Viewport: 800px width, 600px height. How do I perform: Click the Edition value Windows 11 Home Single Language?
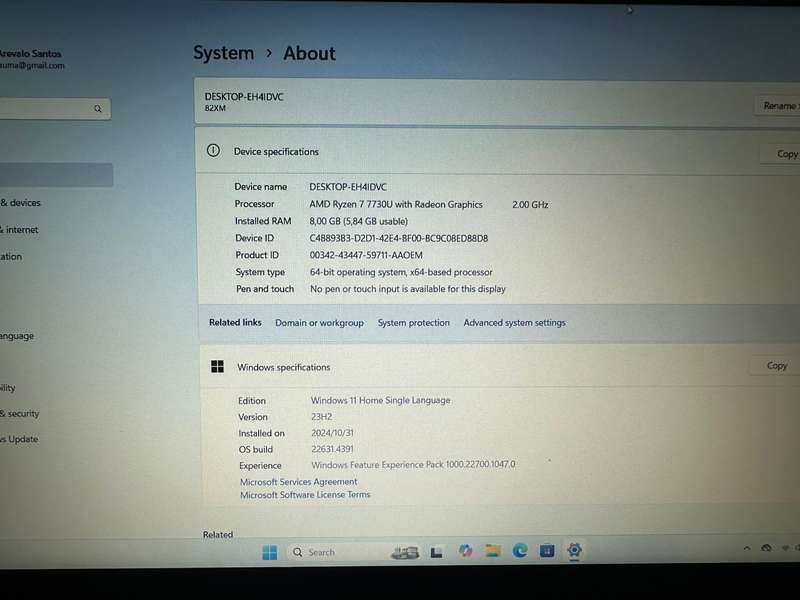pyautogui.click(x=381, y=401)
